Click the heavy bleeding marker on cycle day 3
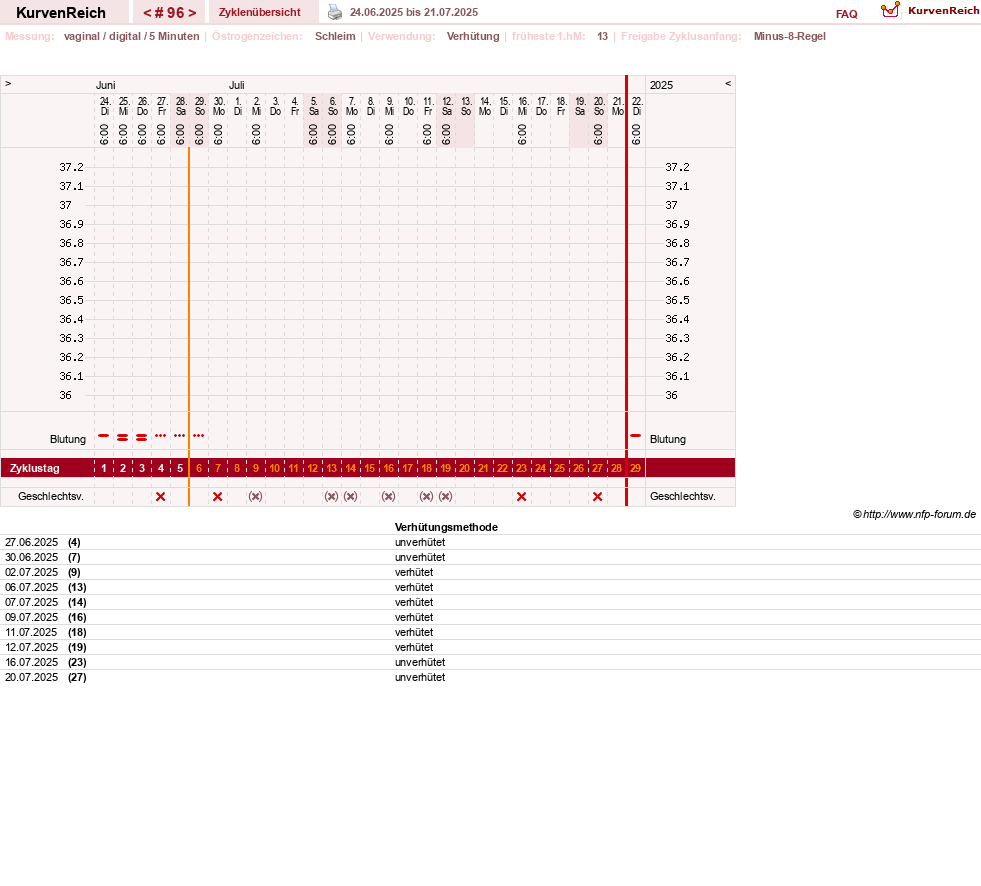 pyautogui.click(x=141, y=437)
